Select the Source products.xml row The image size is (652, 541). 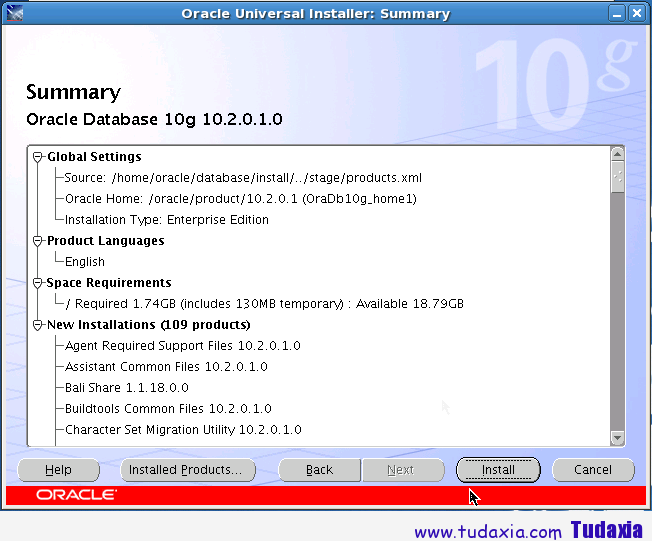pos(243,178)
